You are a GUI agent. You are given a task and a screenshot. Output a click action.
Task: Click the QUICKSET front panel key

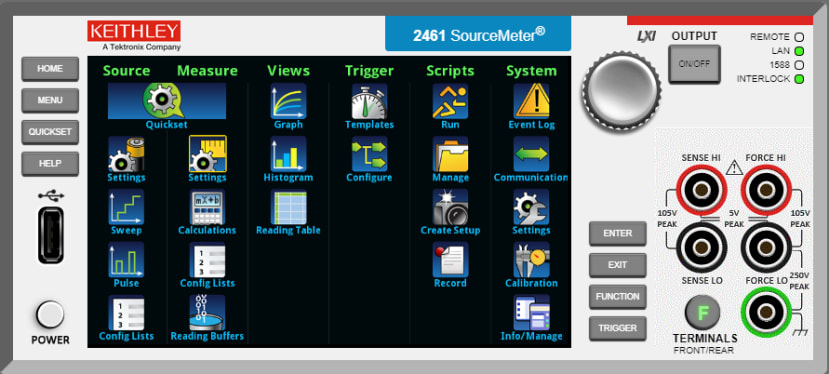point(50,132)
